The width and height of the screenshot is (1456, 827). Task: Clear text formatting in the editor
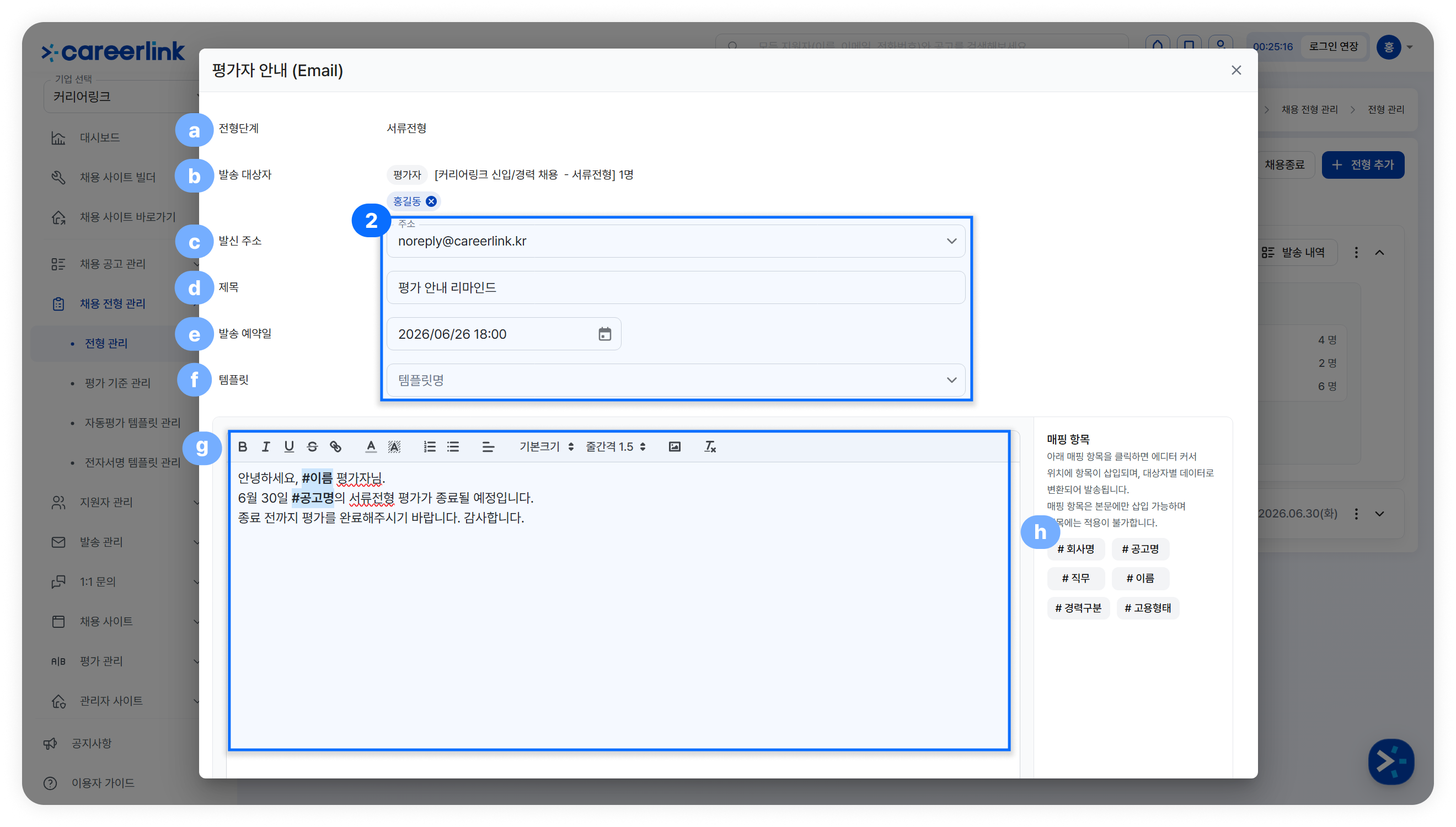pyautogui.click(x=710, y=447)
